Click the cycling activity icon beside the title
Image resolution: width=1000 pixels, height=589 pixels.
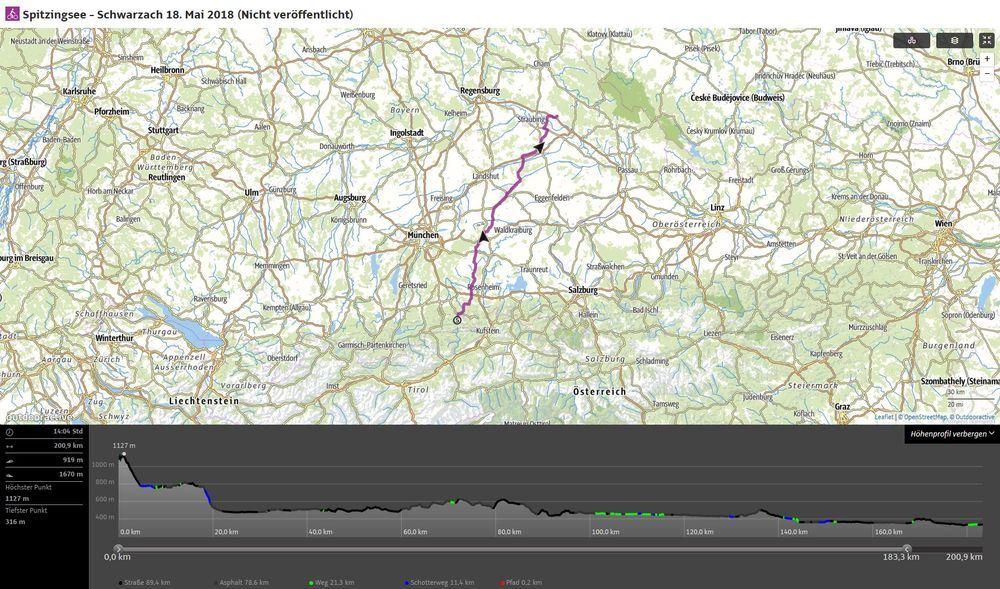(12, 13)
